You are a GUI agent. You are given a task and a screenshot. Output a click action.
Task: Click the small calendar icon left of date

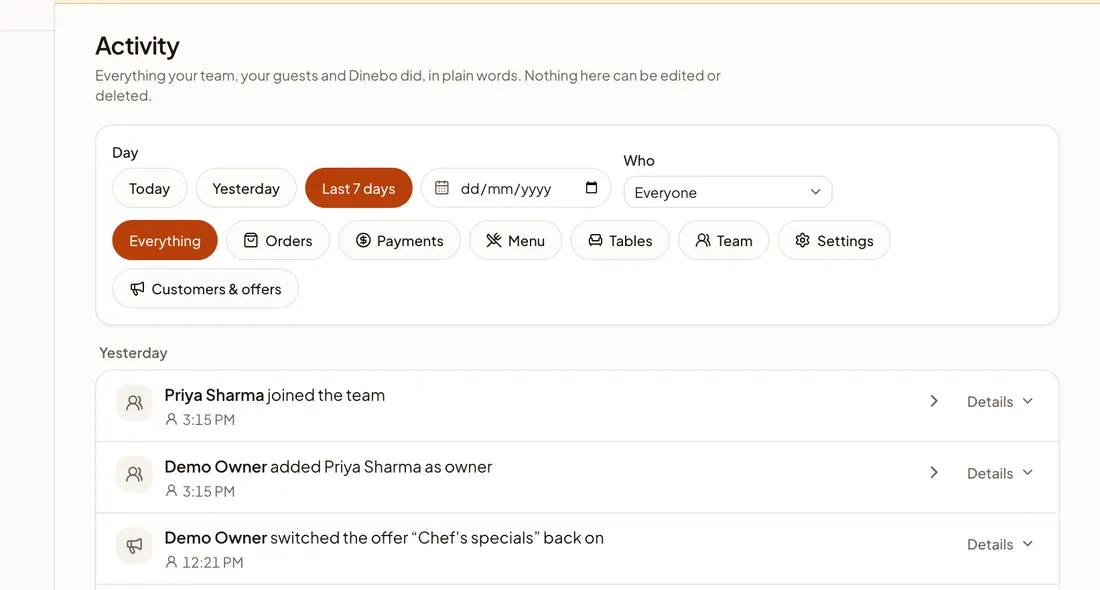point(441,188)
